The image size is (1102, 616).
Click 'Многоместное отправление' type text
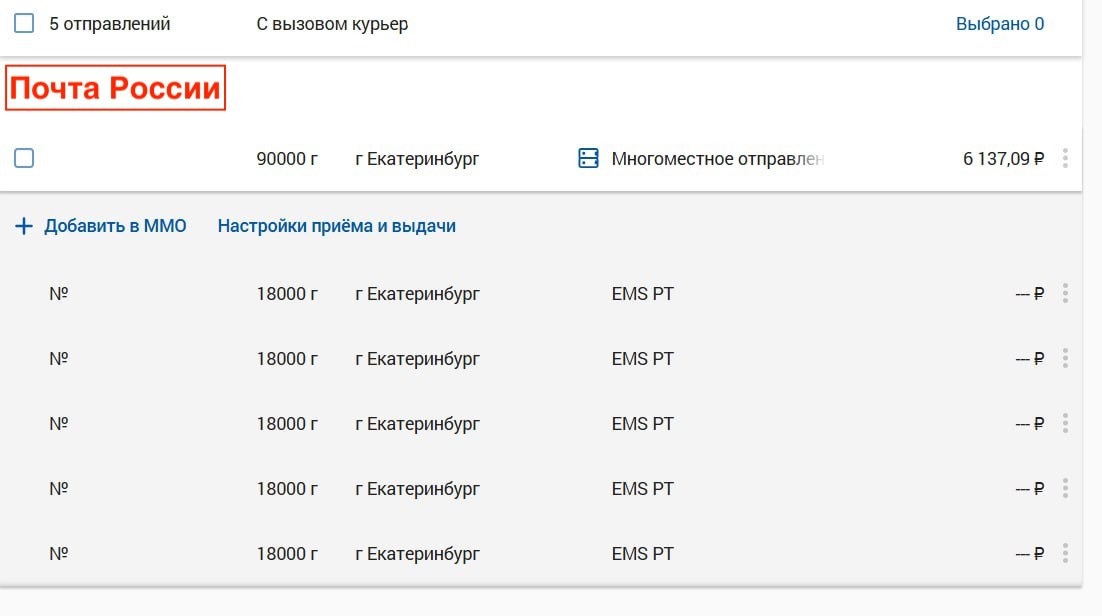(717, 159)
